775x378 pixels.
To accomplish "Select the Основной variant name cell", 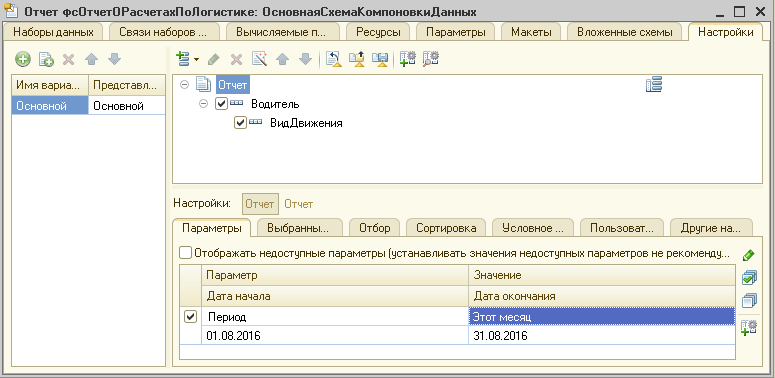I will tap(50, 106).
